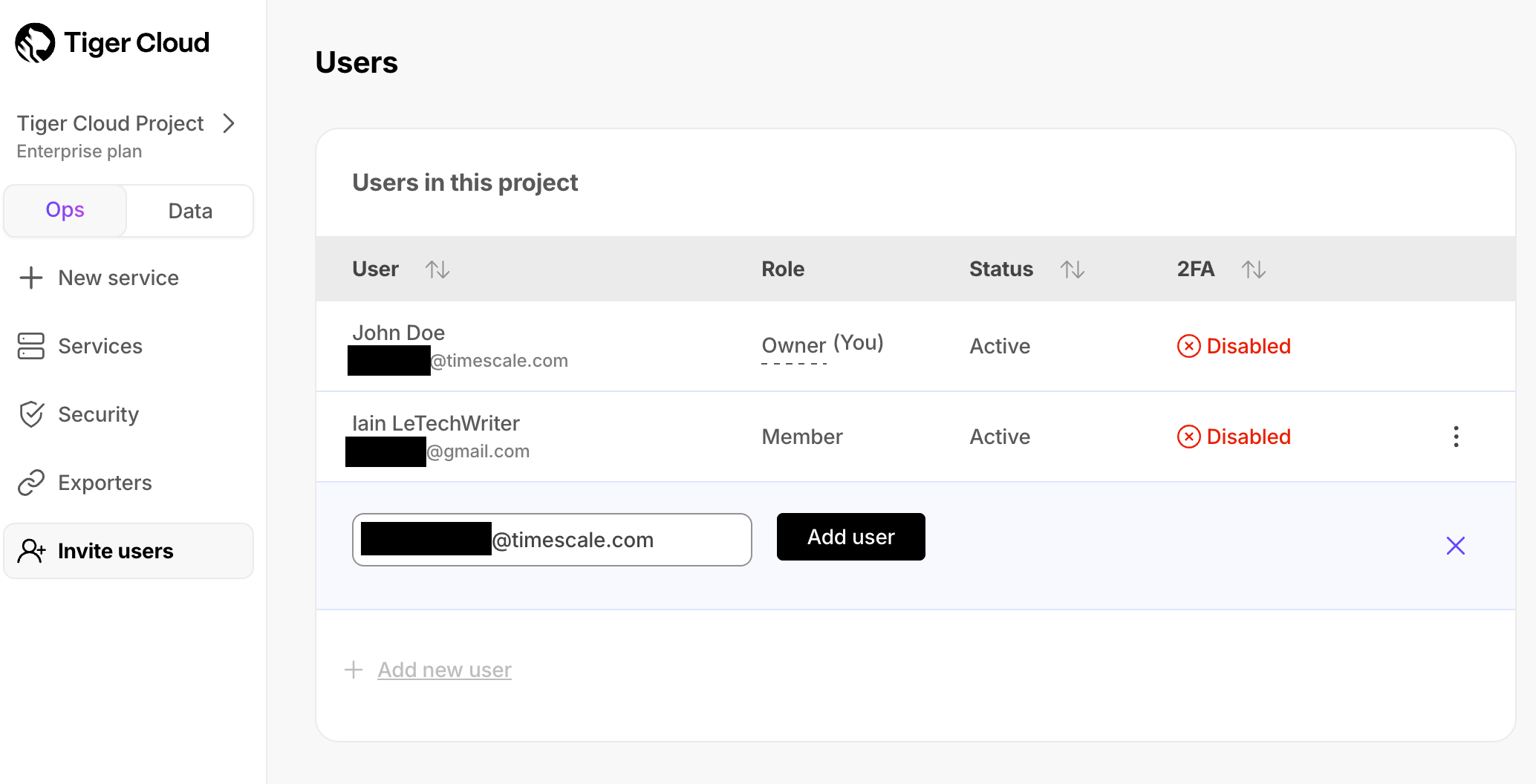Click the Tiger Cloud brand name
The image size is (1536, 784).
click(137, 43)
